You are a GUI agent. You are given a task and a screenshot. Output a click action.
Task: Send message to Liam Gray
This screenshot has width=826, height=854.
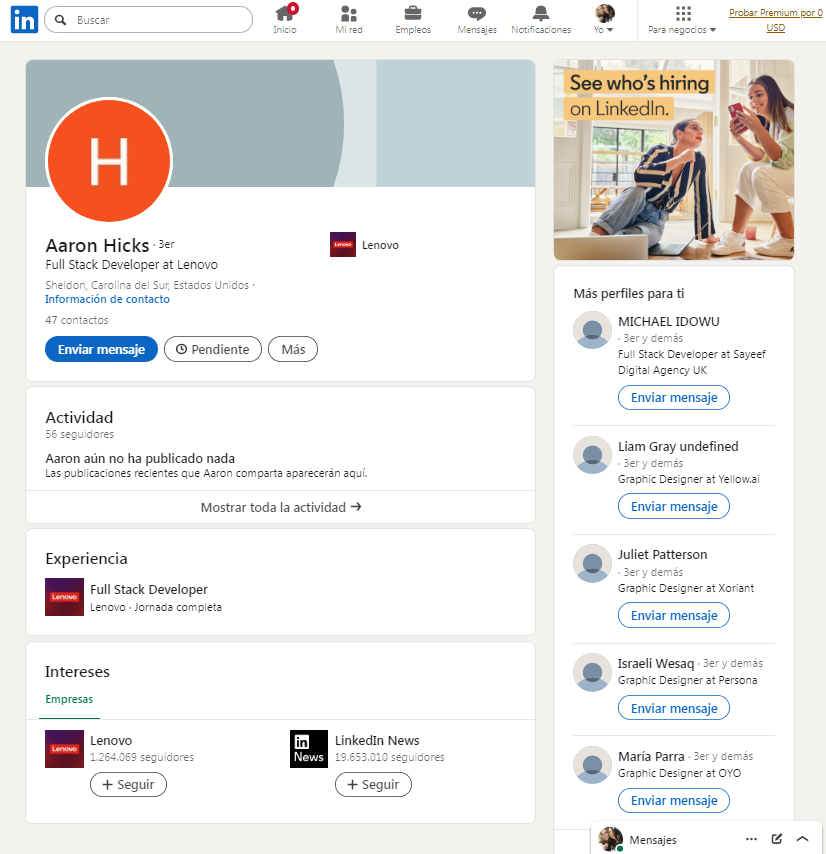click(674, 507)
